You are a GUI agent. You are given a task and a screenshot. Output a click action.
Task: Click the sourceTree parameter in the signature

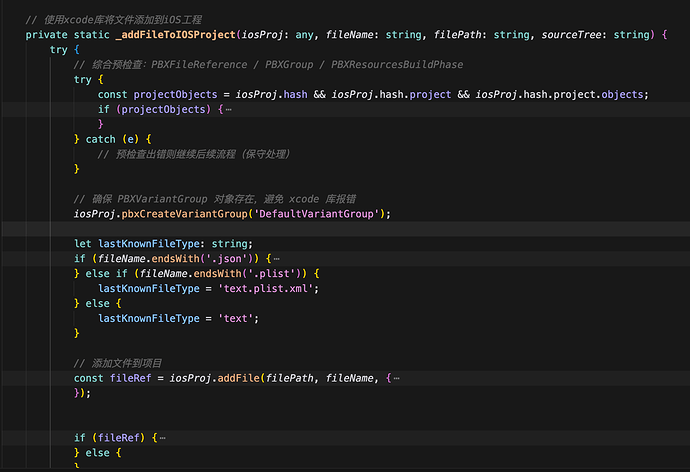[x=571, y=35]
